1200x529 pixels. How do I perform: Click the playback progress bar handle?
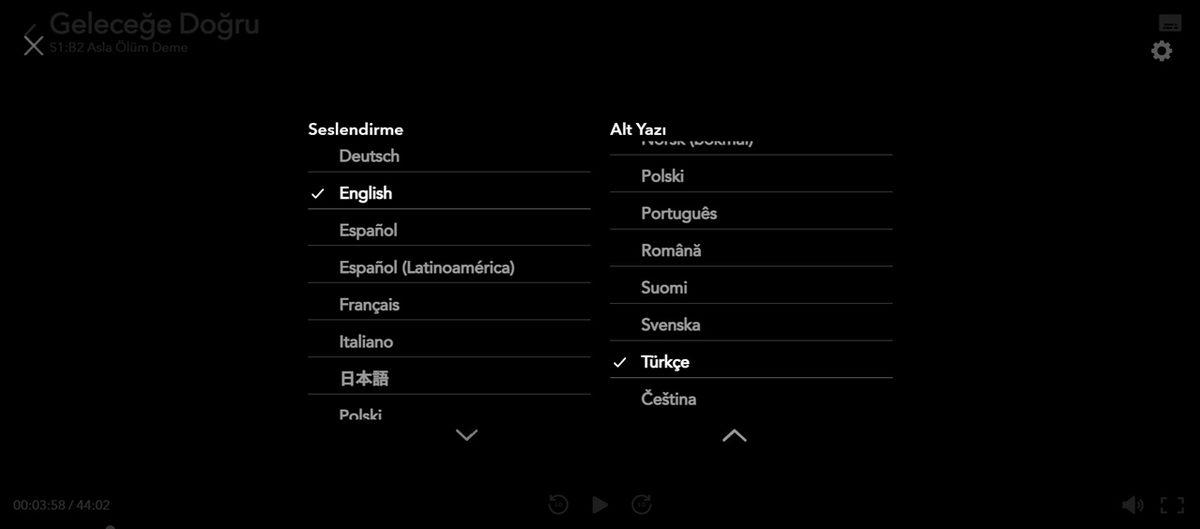click(x=110, y=526)
